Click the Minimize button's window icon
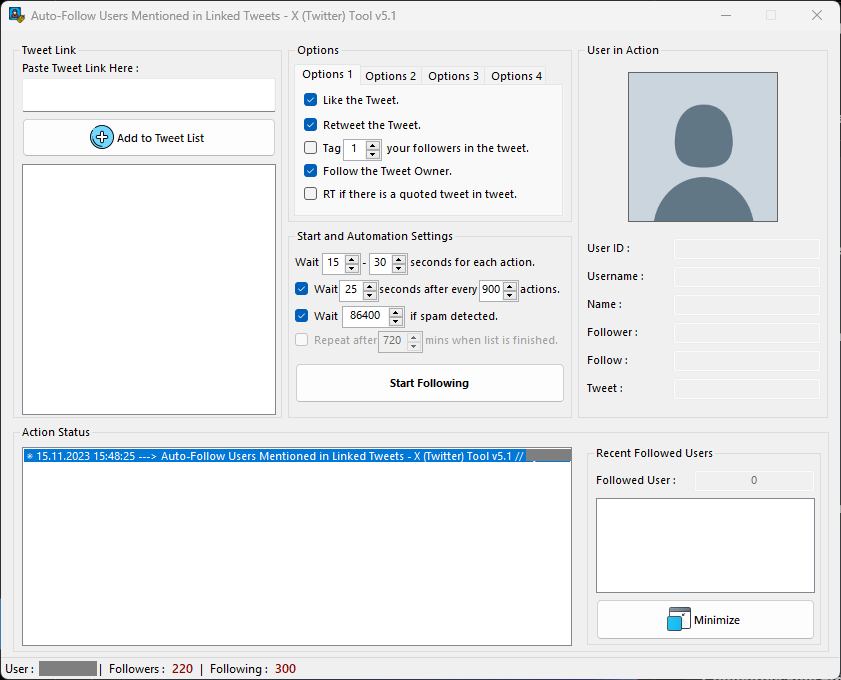 [679, 619]
